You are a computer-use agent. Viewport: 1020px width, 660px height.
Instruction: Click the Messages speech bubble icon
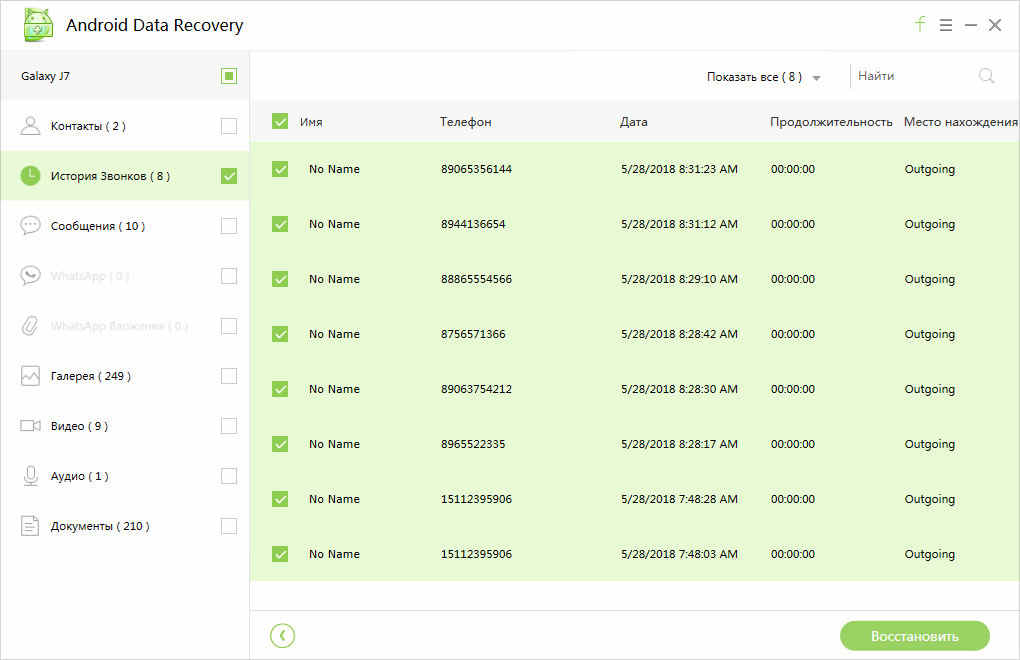click(x=30, y=226)
